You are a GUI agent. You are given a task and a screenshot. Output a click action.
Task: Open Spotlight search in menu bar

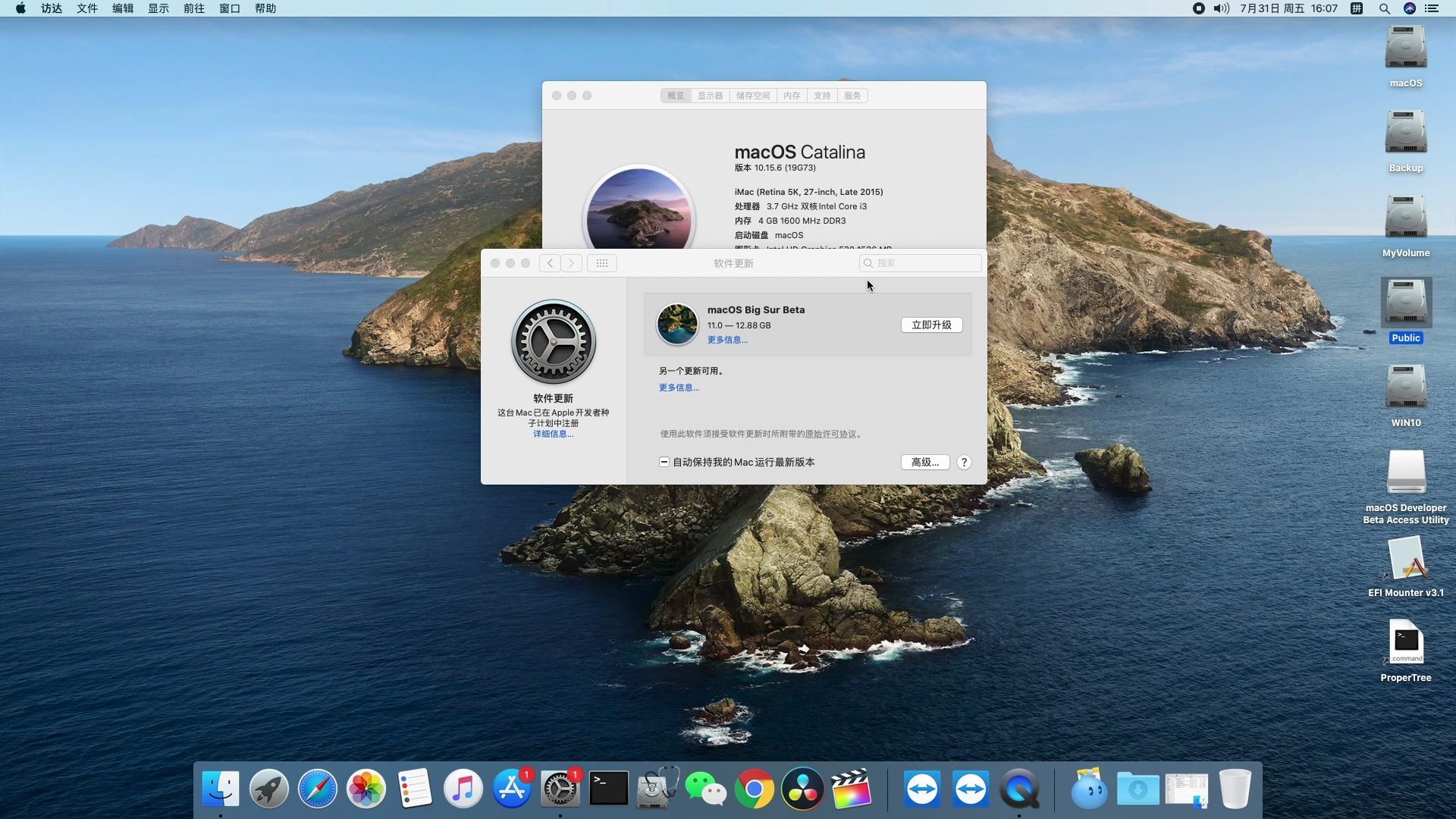click(x=1385, y=8)
